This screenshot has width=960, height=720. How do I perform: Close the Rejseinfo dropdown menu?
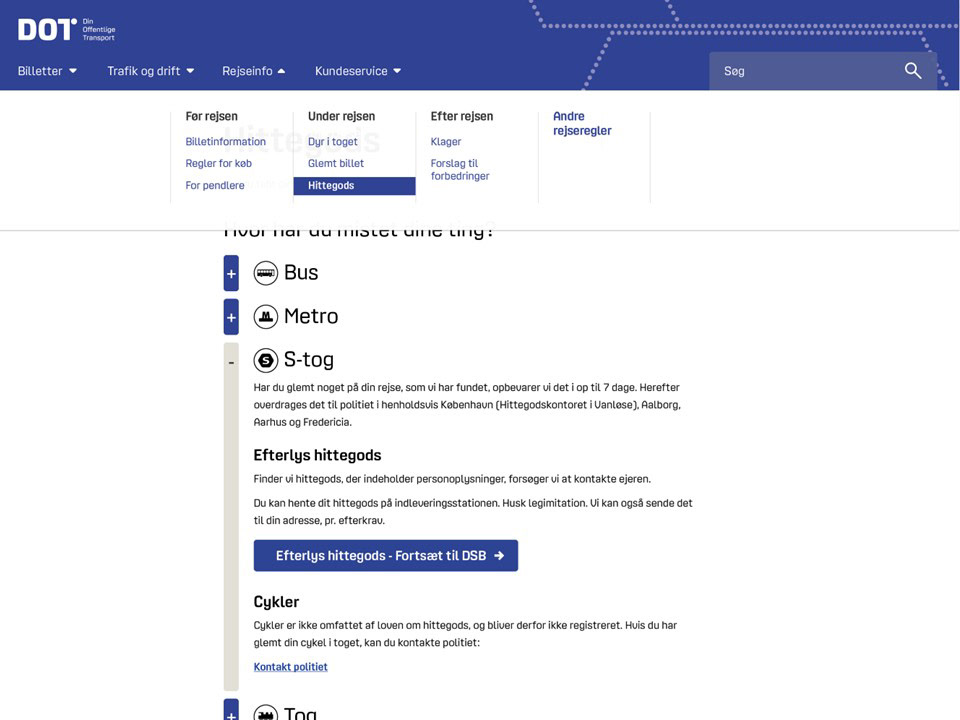[x=253, y=71]
